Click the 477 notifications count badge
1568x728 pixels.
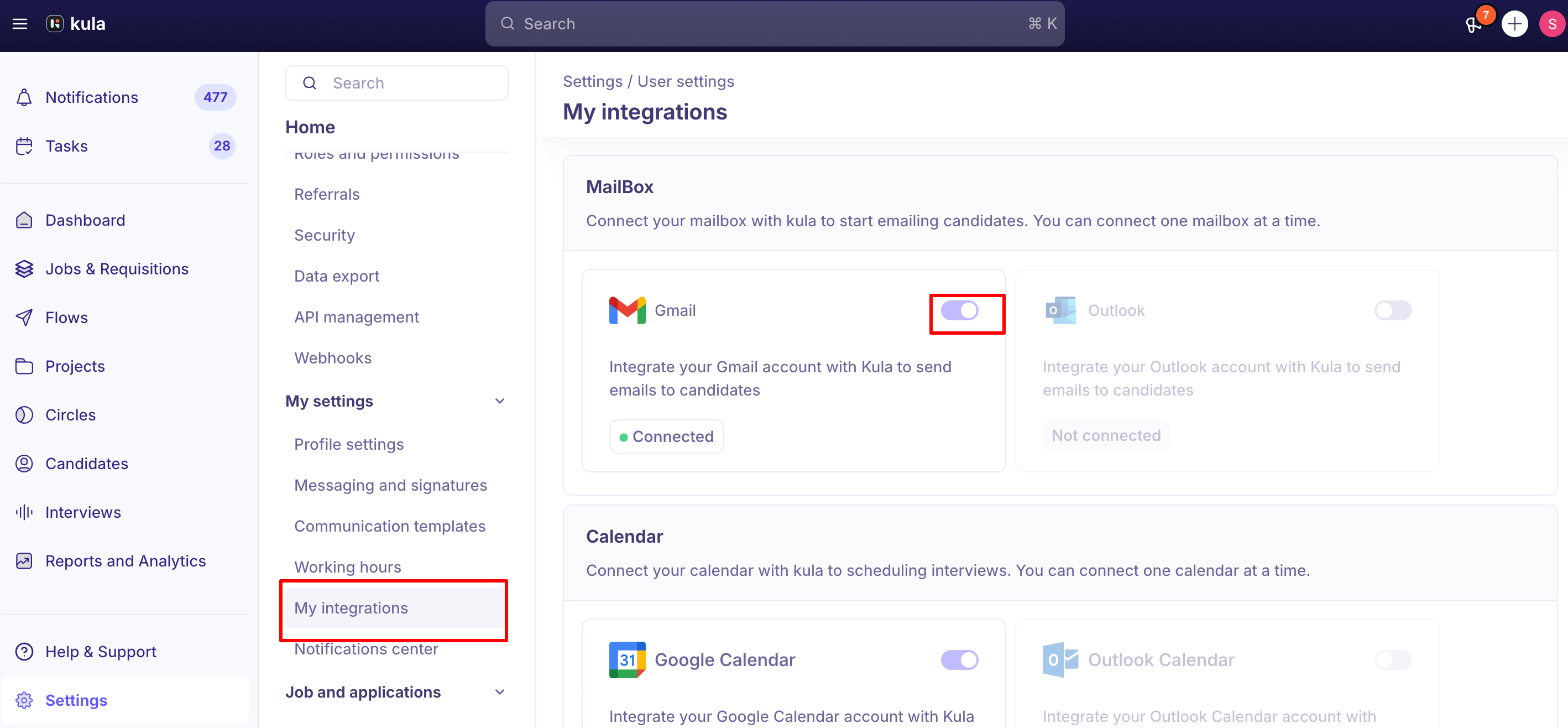click(x=216, y=97)
